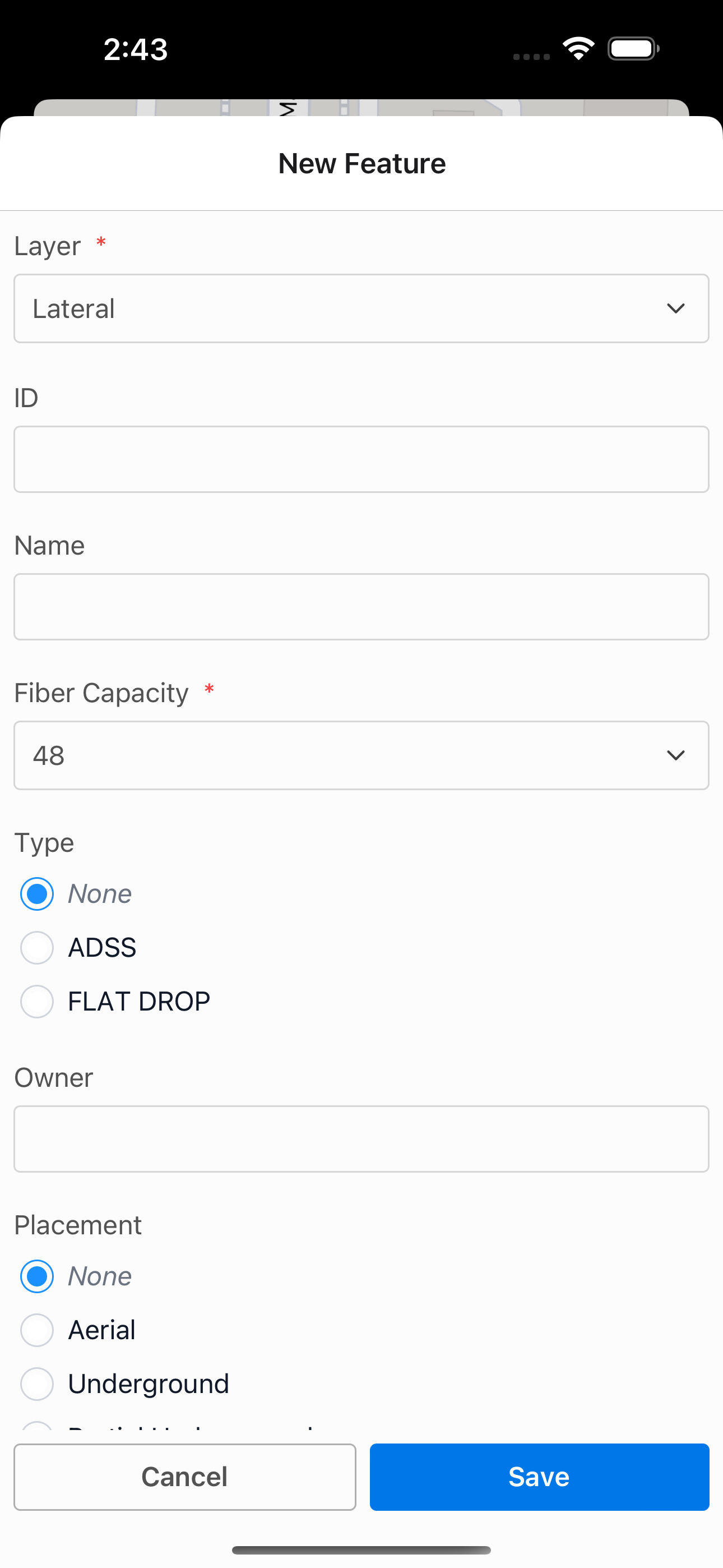The image size is (723, 1568).
Task: Tap the battery indicator icon
Action: tap(633, 49)
